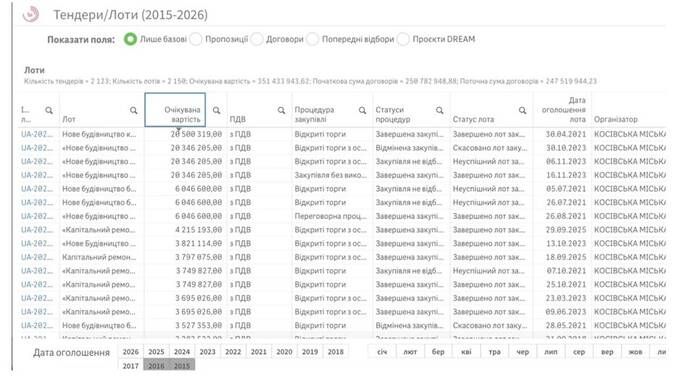680x383 pixels.
Task: Open search for the Лот column
Action: pyautogui.click(x=134, y=111)
